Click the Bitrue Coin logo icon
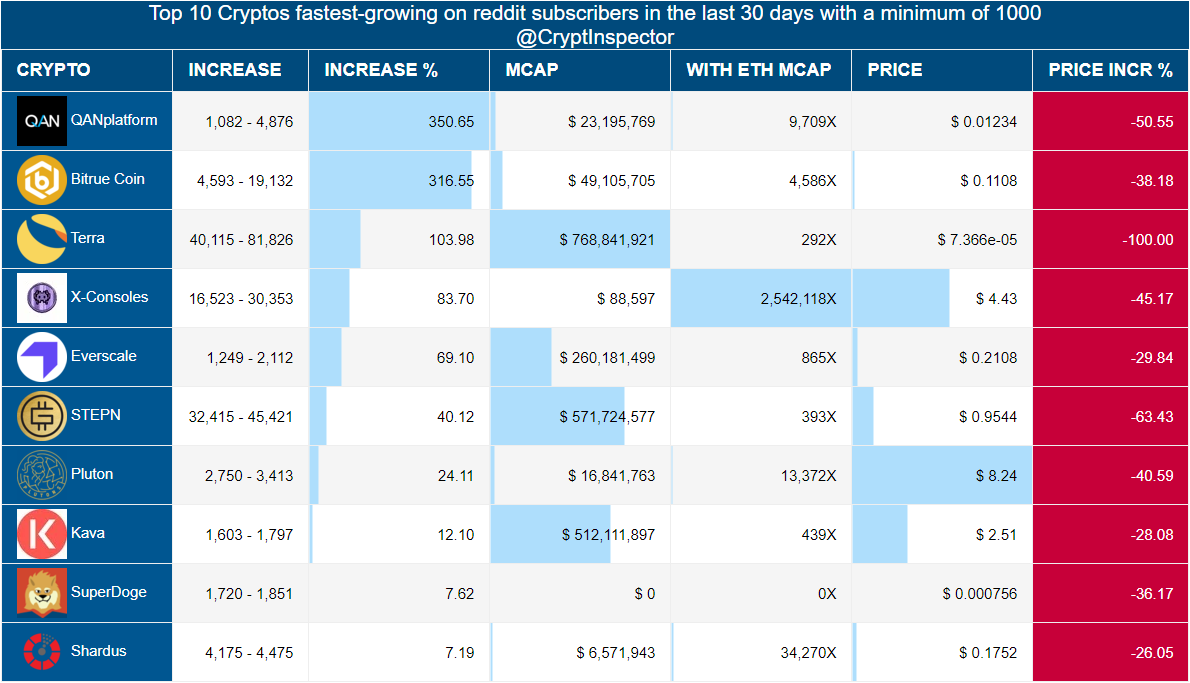 (42, 181)
